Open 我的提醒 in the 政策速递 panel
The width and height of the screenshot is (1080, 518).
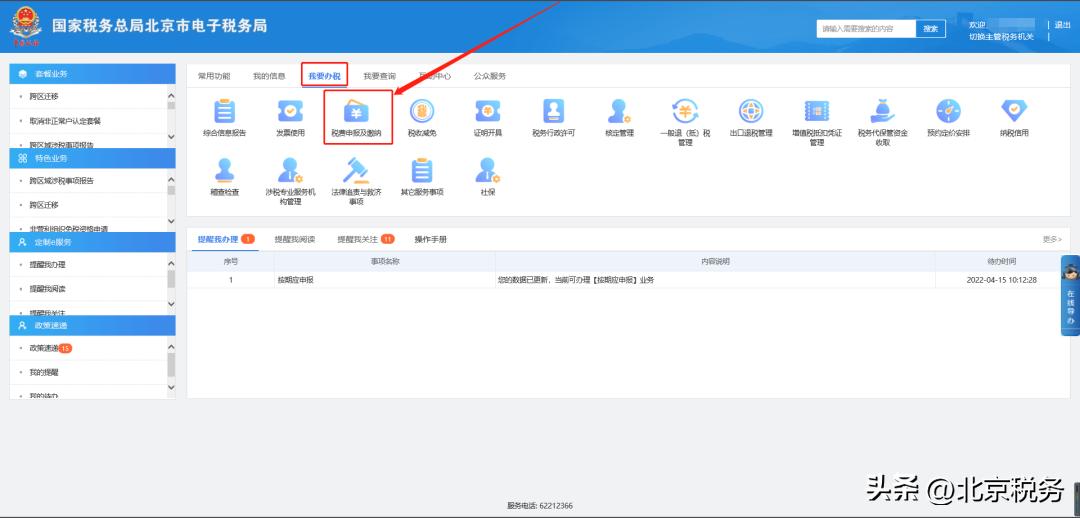[x=43, y=372]
